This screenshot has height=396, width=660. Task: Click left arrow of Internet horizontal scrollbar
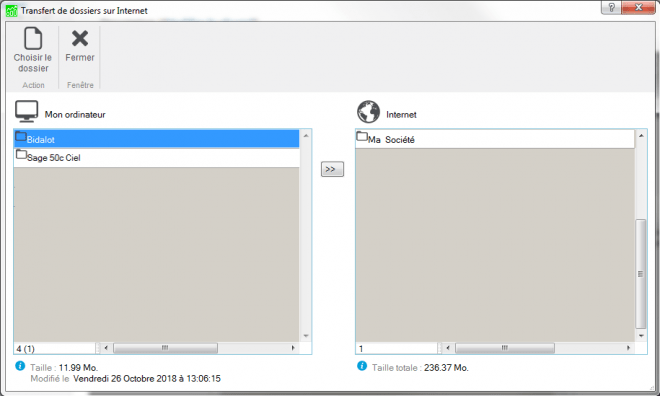pos(448,348)
